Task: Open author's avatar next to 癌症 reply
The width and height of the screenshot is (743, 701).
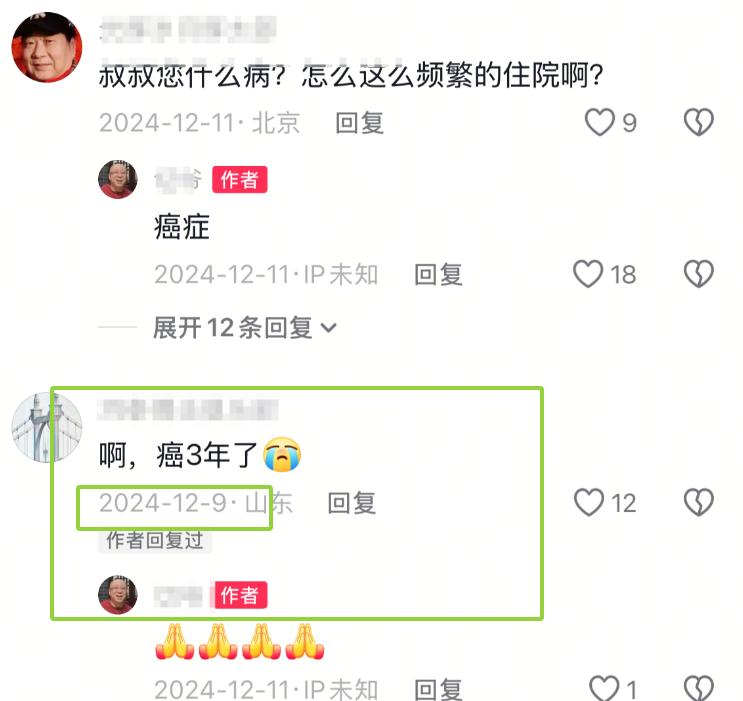Action: point(118,180)
